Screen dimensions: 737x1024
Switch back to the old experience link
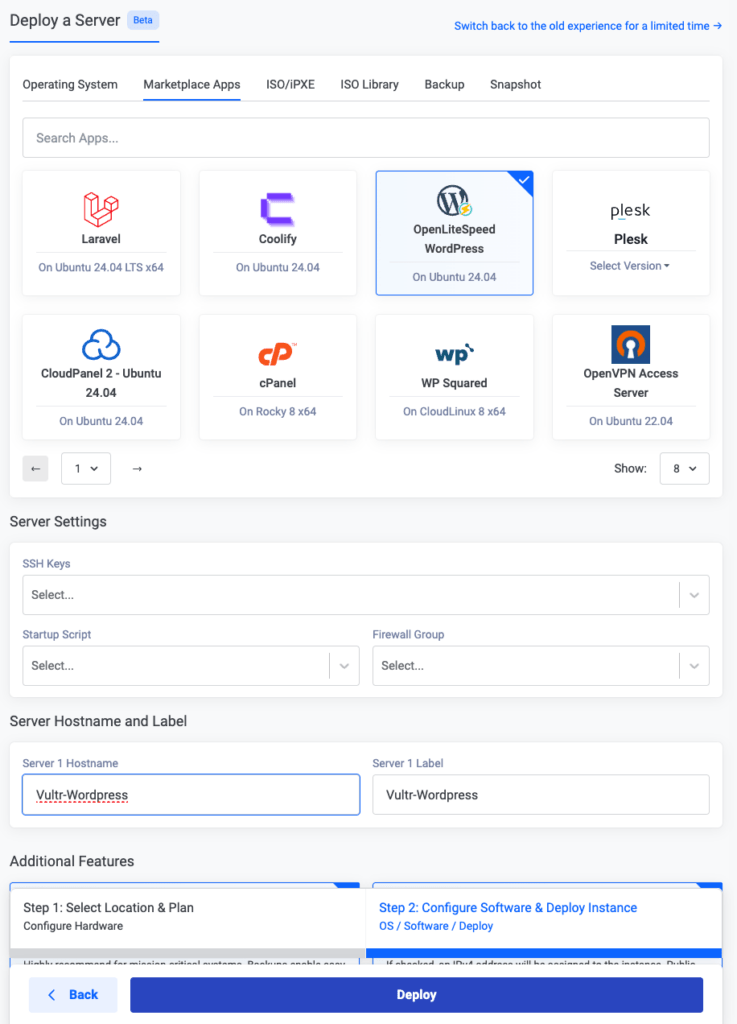(x=588, y=26)
